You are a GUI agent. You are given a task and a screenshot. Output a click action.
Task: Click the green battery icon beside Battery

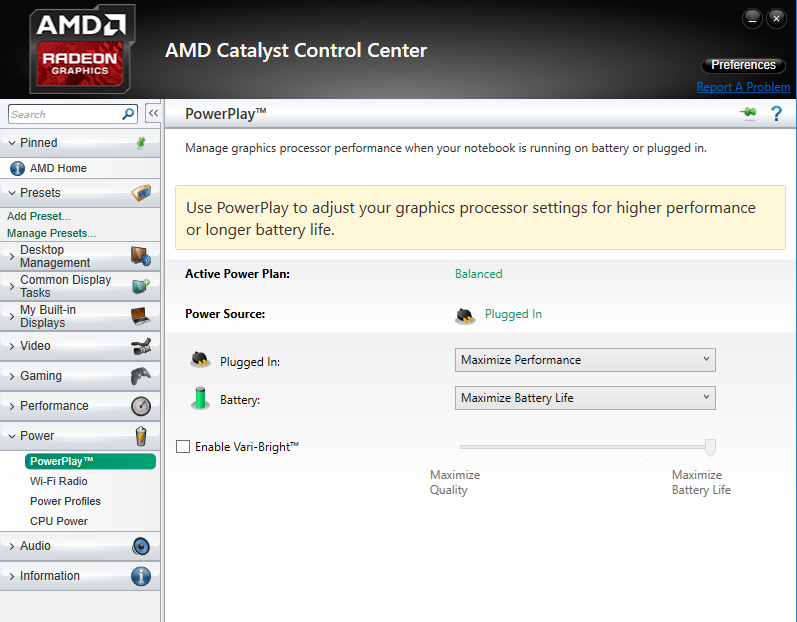coord(200,398)
